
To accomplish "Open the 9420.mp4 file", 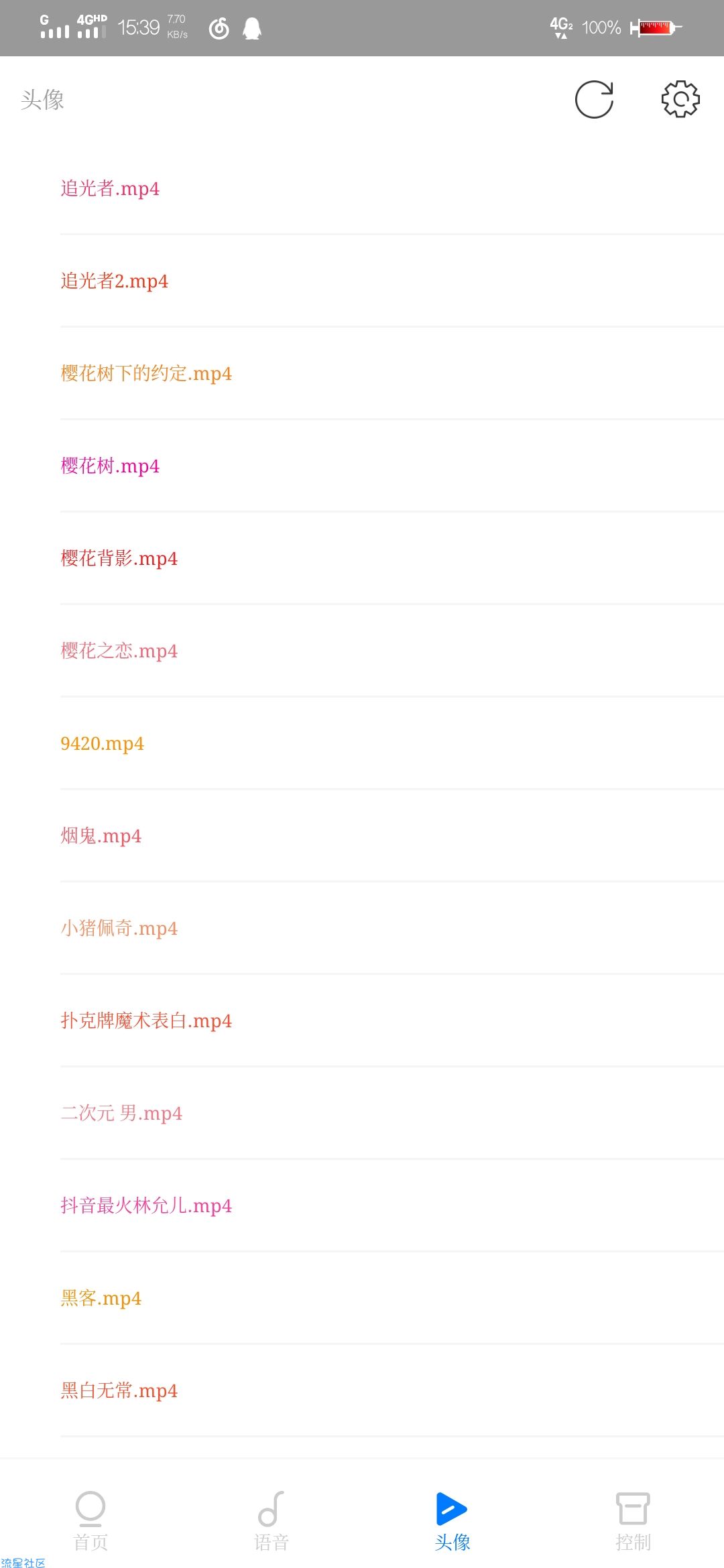I will click(x=392, y=743).
